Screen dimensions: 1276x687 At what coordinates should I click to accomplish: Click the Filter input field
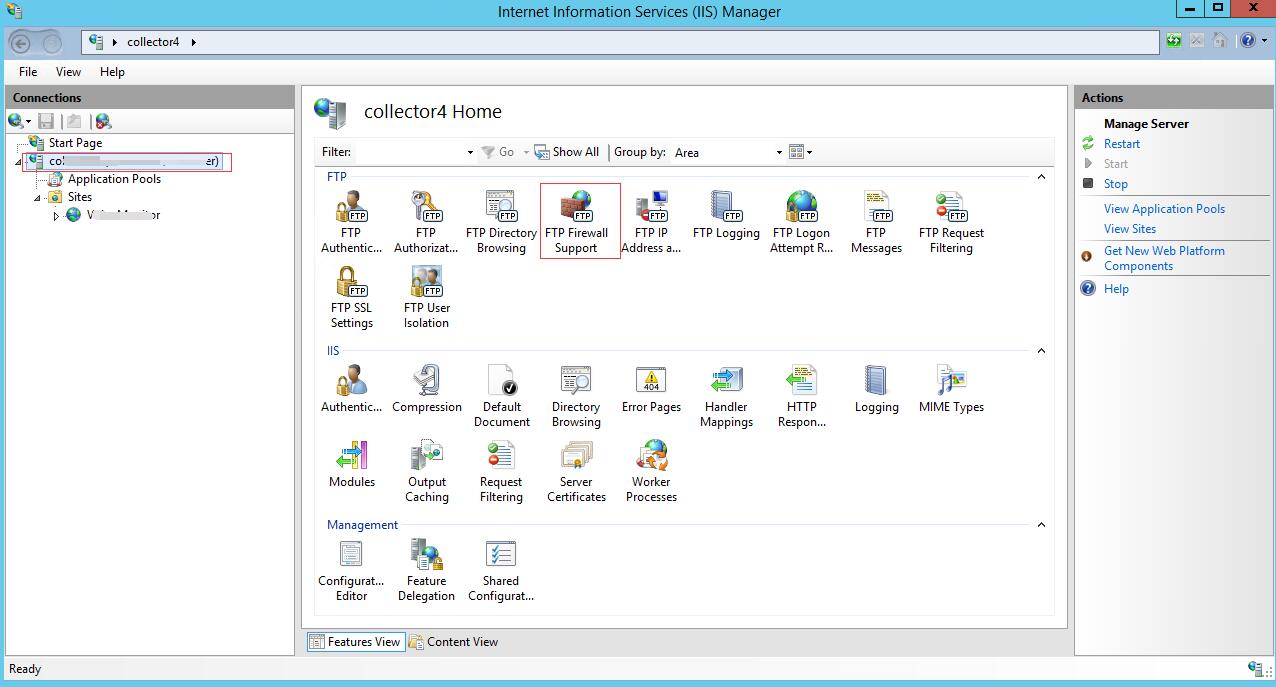pos(410,152)
